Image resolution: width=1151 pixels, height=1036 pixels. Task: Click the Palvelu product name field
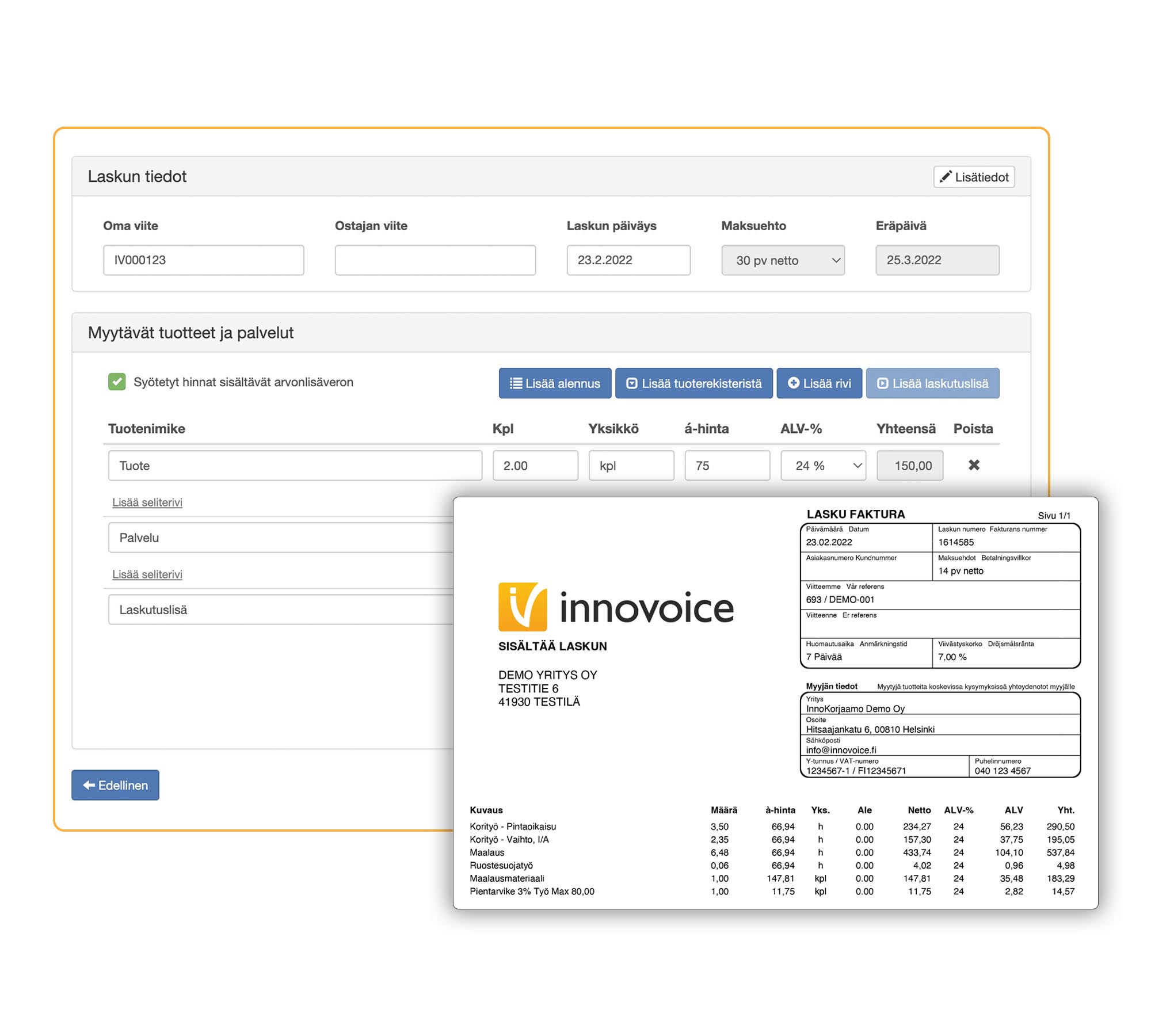tap(281, 538)
